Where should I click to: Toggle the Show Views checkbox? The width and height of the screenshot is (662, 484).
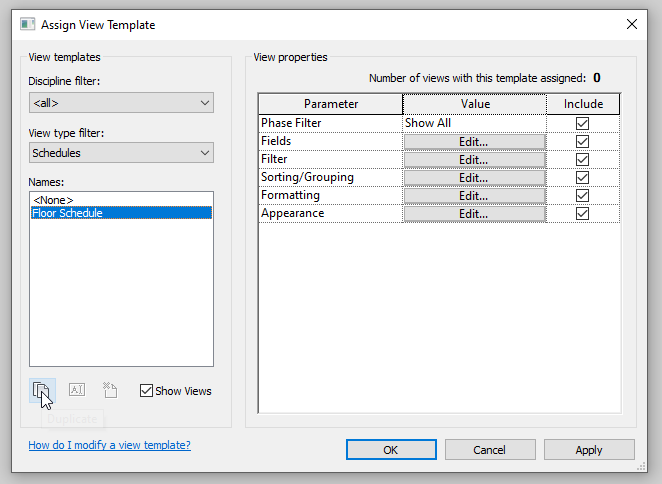147,391
